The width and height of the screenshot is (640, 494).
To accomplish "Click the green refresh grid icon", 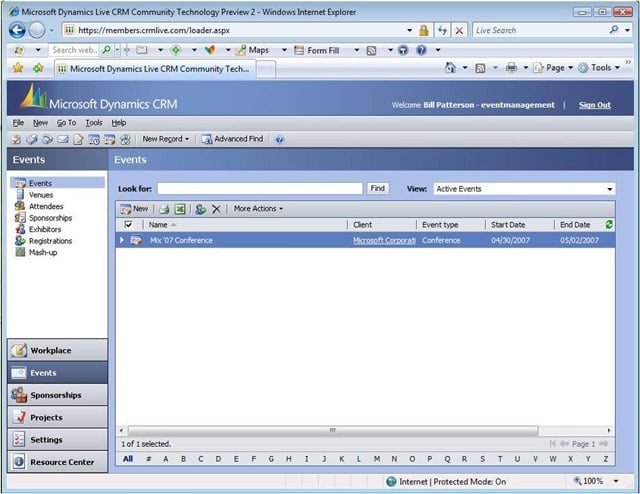I will point(609,224).
